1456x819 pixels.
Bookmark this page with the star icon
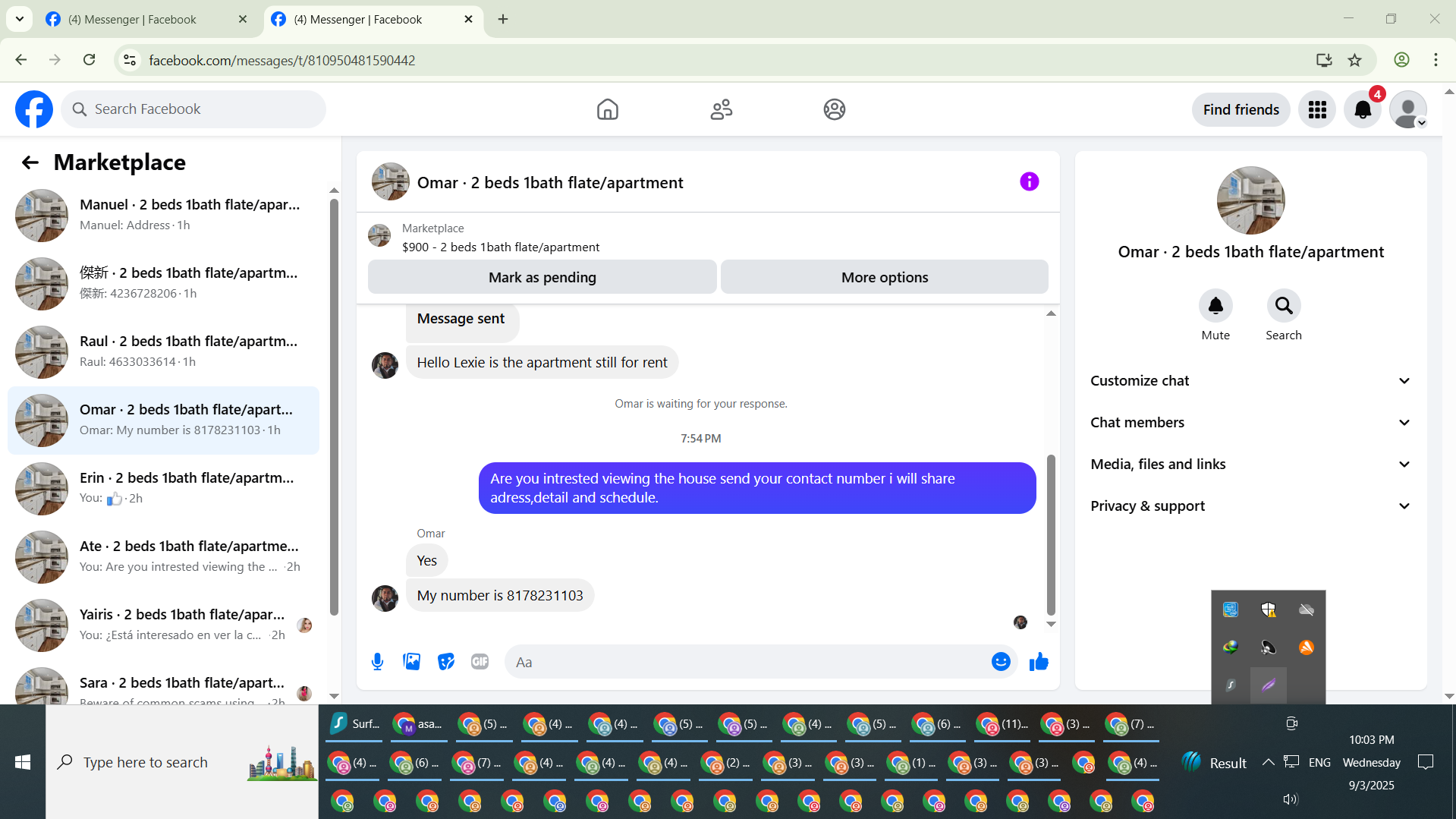tap(1355, 60)
